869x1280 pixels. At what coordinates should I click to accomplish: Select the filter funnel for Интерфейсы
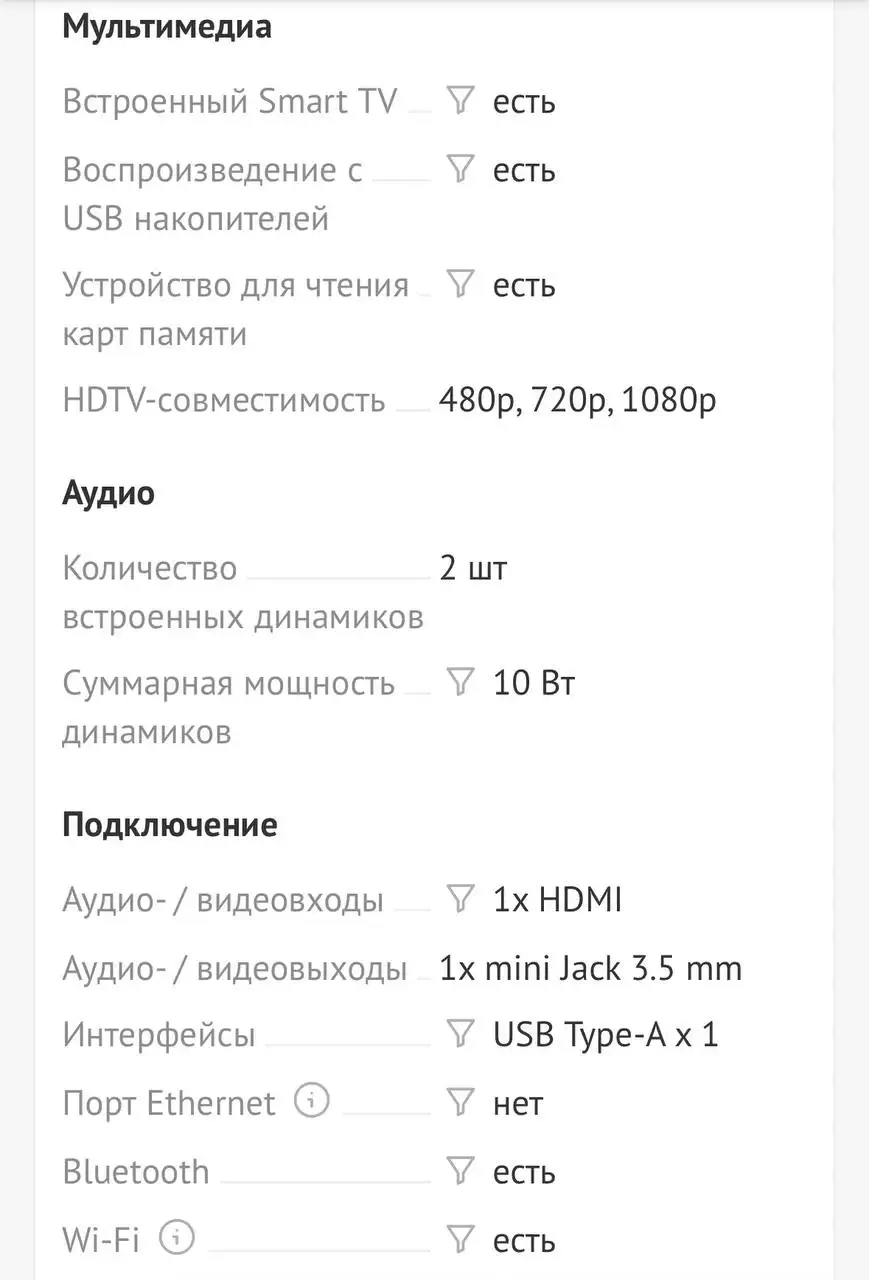[x=459, y=1035]
